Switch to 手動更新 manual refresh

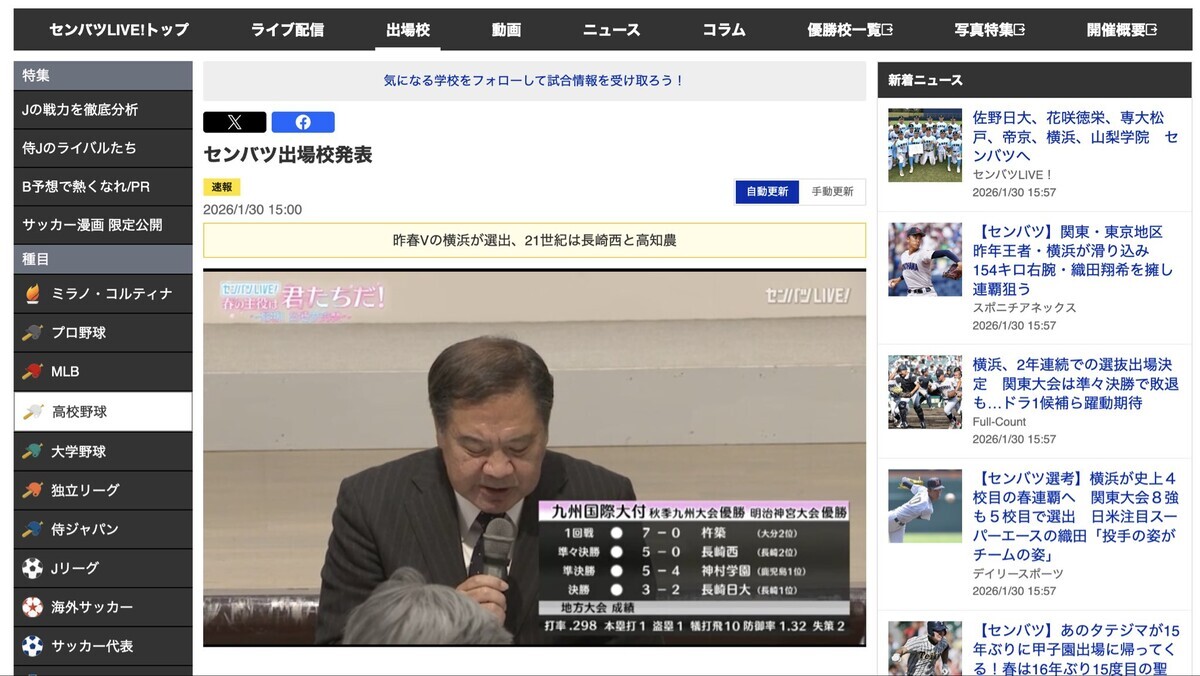point(832,192)
